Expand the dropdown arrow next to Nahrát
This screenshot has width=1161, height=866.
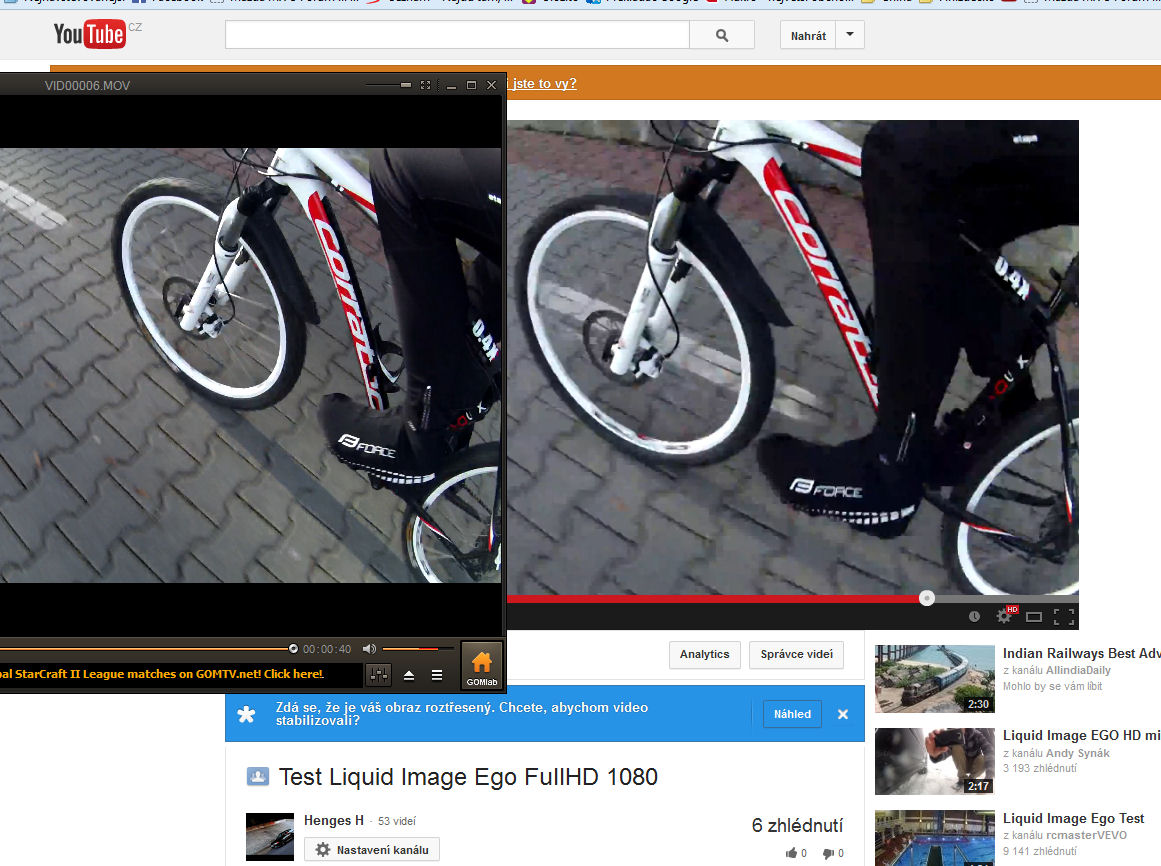[x=850, y=35]
